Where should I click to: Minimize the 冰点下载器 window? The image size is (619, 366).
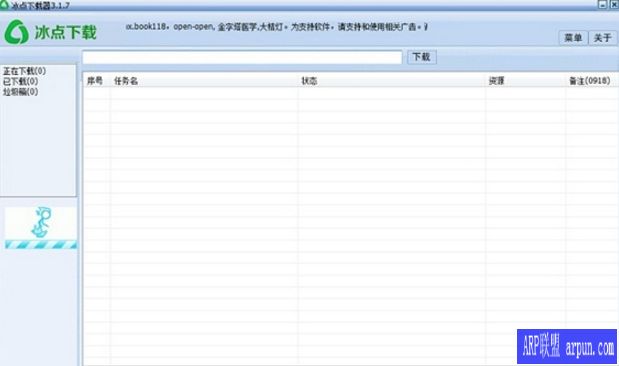(x=602, y=4)
